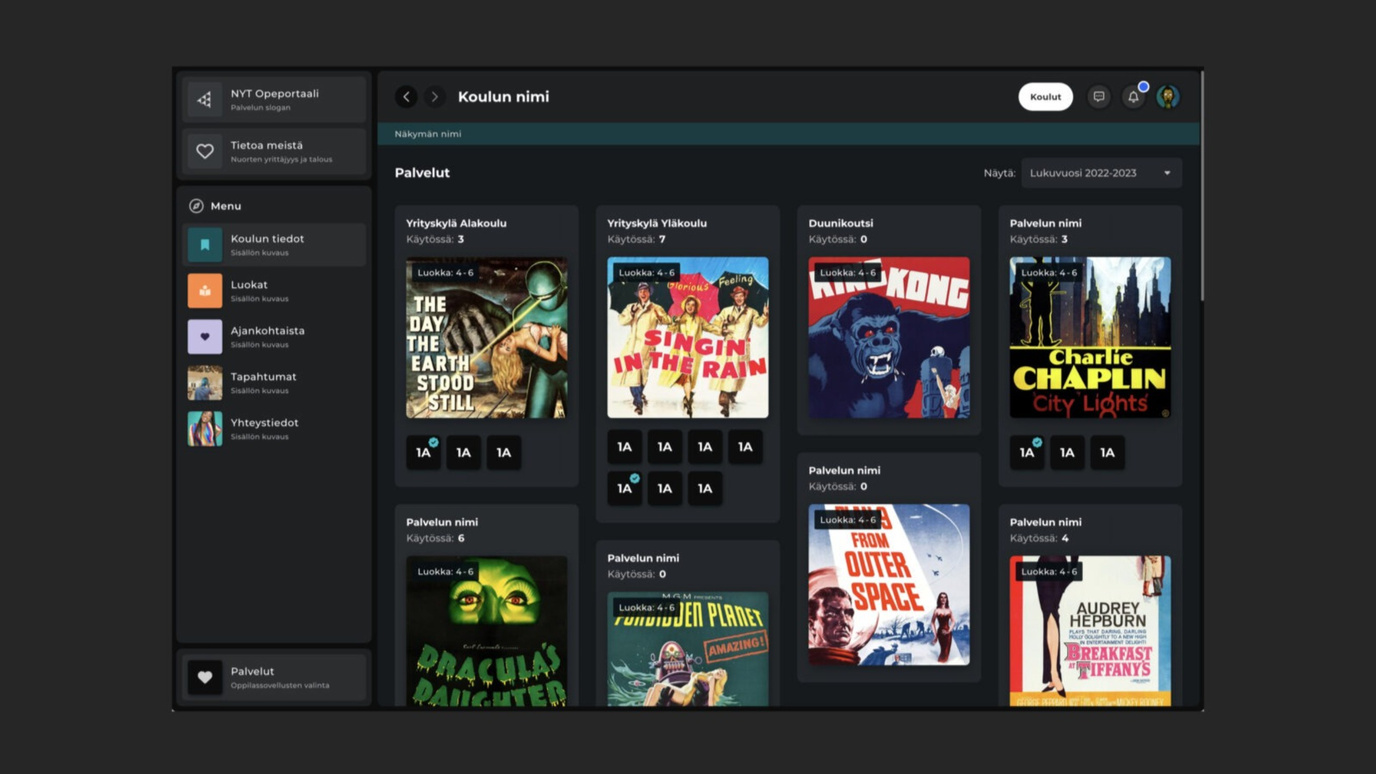This screenshot has width=1376, height=774.
Task: Open notifications bell icon
Action: (x=1133, y=97)
